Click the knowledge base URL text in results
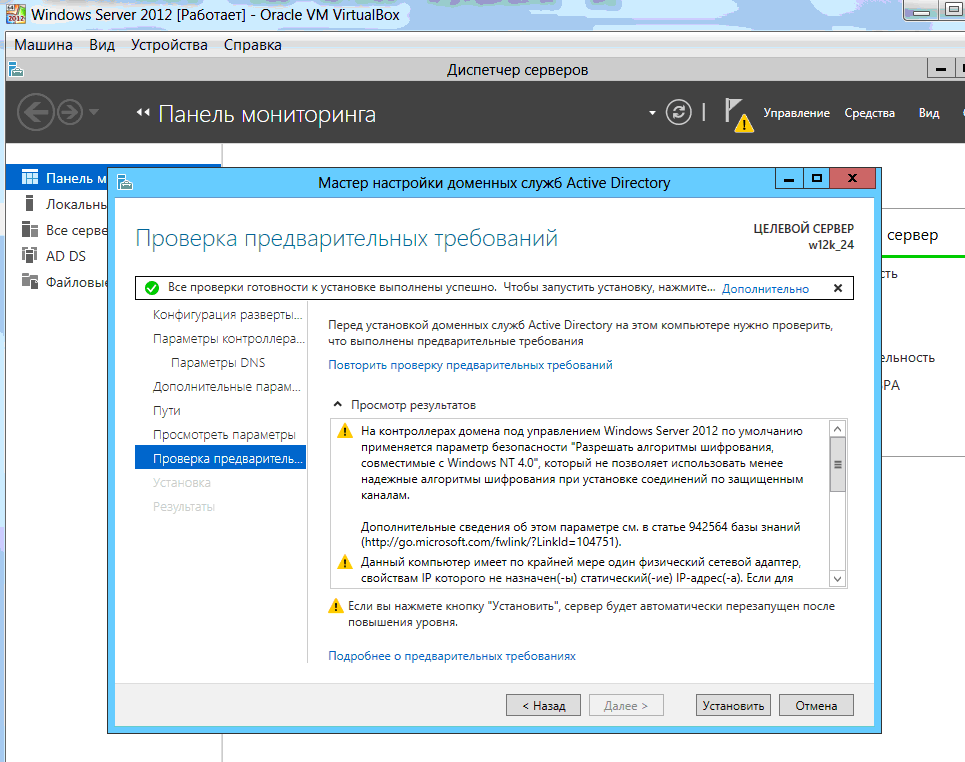The image size is (965, 762). click(x=491, y=542)
